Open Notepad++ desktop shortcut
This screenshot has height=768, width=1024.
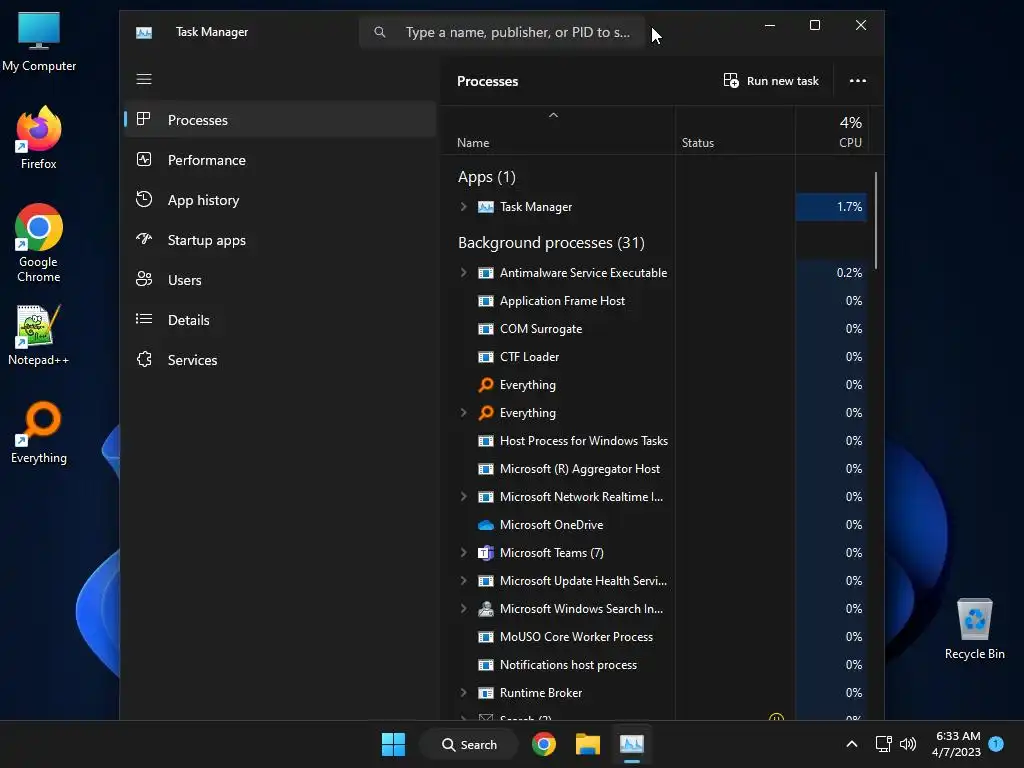(39, 334)
